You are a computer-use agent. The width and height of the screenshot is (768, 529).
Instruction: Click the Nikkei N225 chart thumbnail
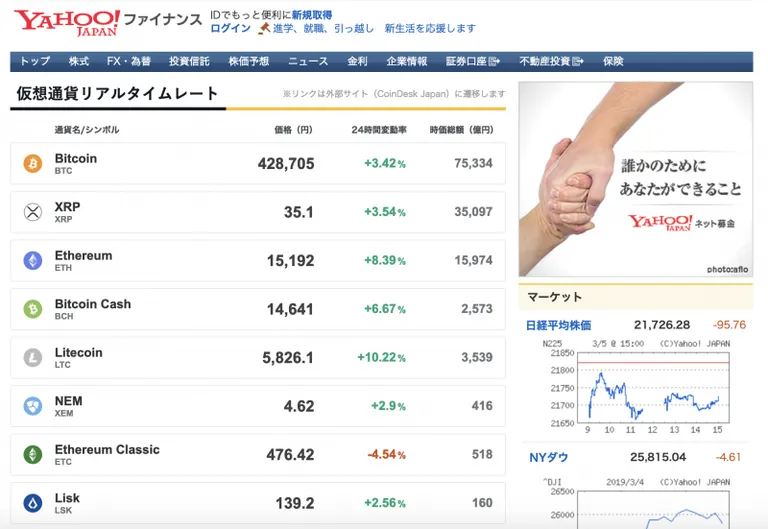[x=636, y=386]
